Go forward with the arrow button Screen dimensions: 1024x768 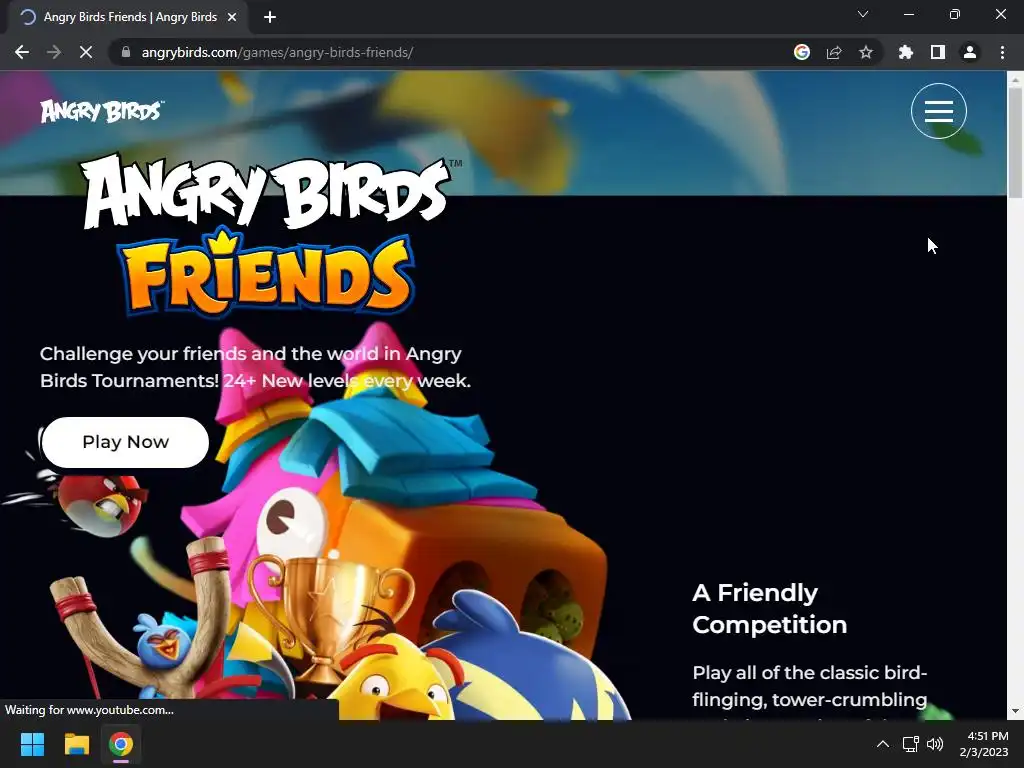click(54, 52)
